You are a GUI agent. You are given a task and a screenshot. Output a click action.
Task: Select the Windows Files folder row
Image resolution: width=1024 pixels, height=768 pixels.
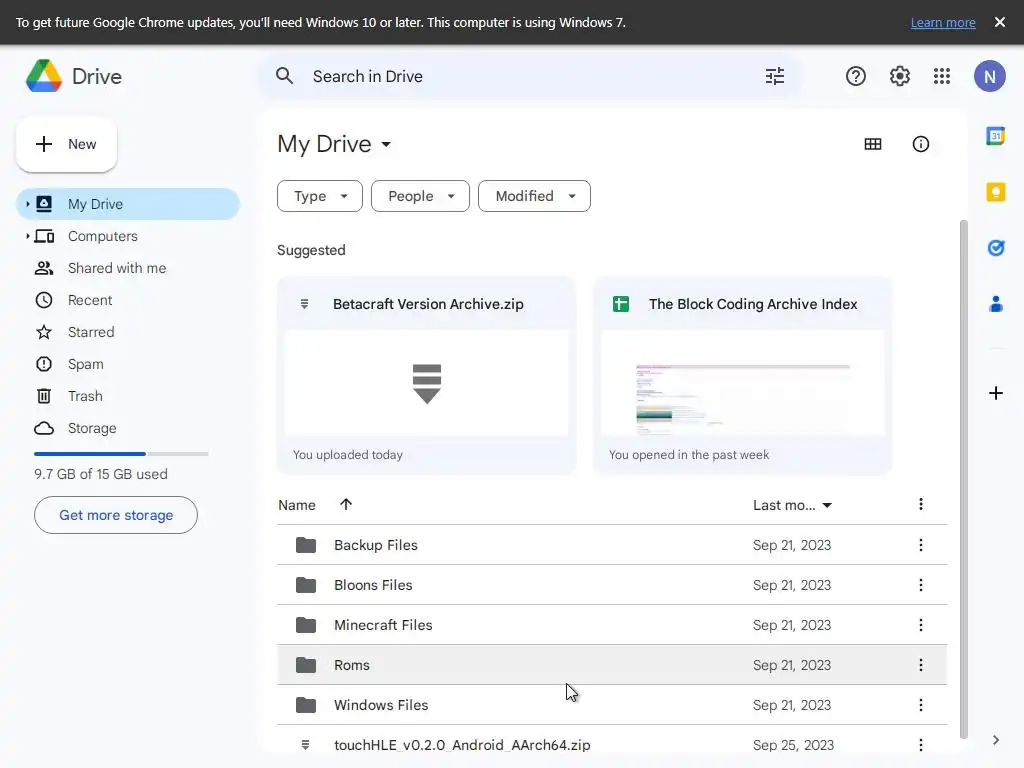612,705
